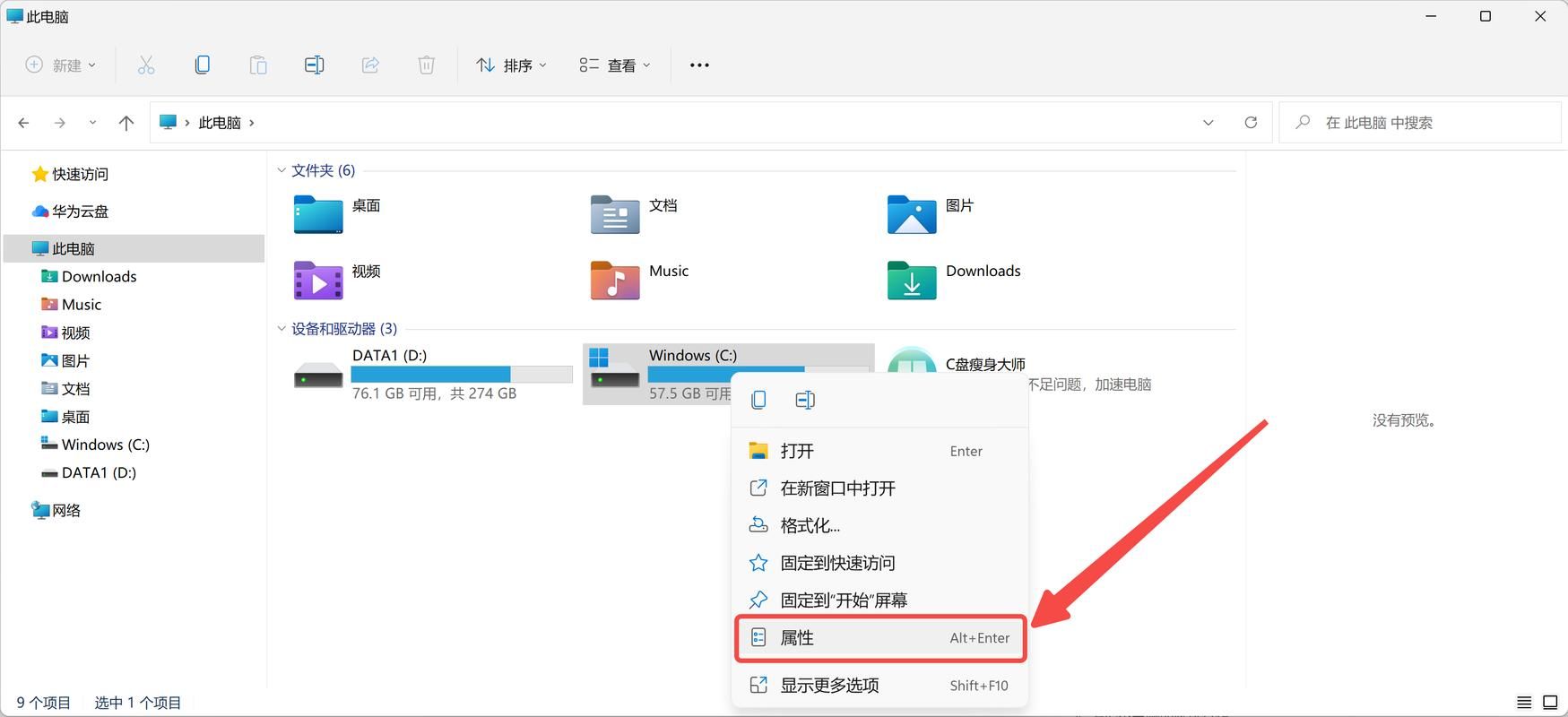This screenshot has width=1568, height=717.
Task: Choose 固定到"开始"屏幕 in context menu
Action: point(880,600)
